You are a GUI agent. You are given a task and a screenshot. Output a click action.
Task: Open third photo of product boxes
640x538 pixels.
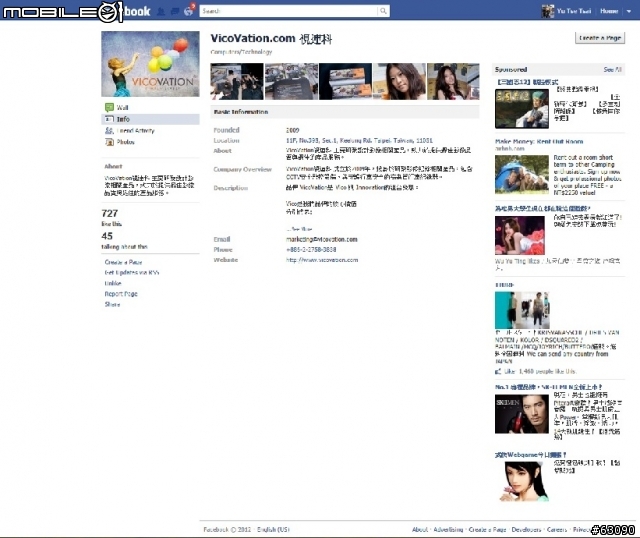(345, 81)
